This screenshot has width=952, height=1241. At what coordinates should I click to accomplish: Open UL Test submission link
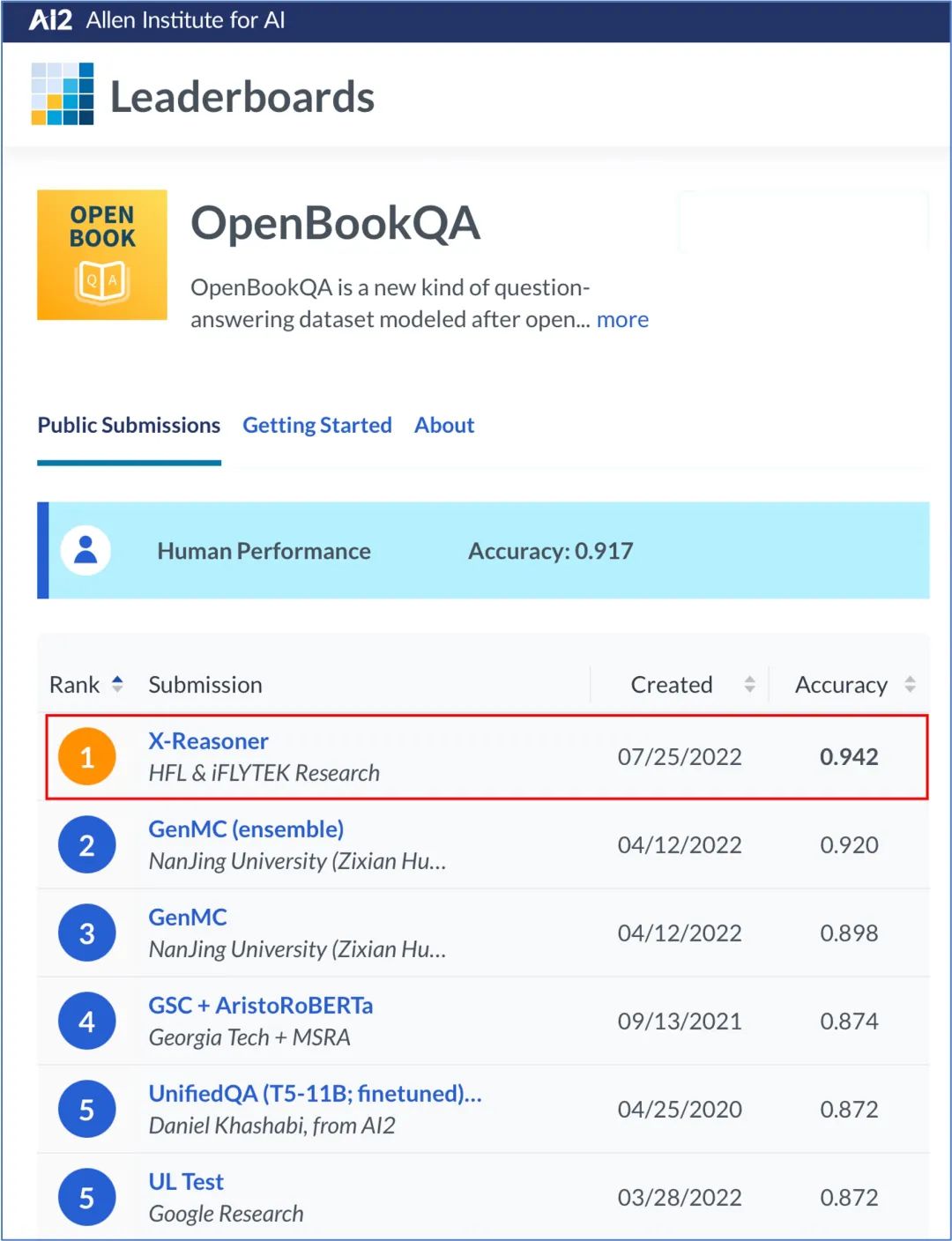[186, 1182]
